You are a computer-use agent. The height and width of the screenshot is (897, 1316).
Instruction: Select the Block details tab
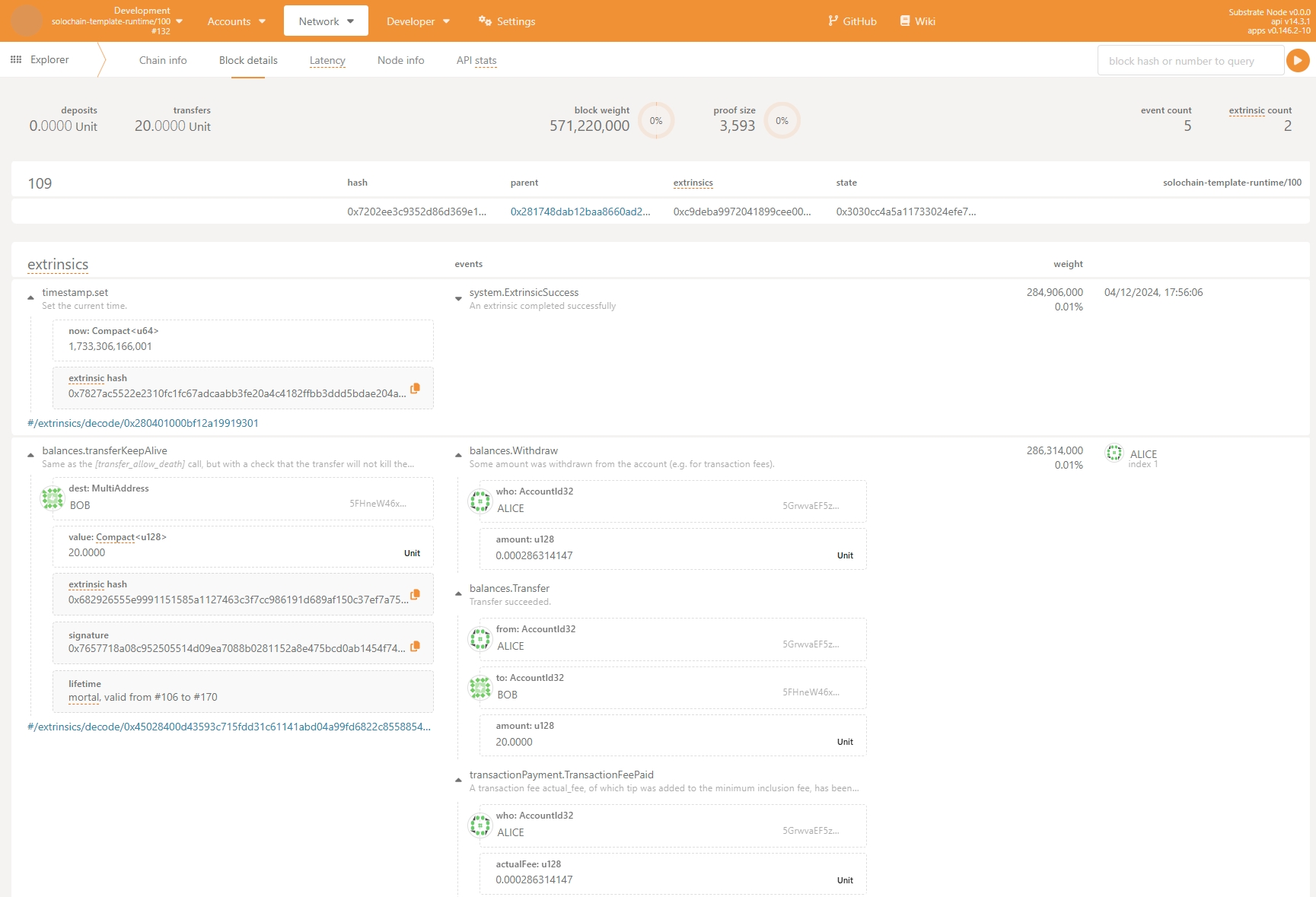(248, 60)
